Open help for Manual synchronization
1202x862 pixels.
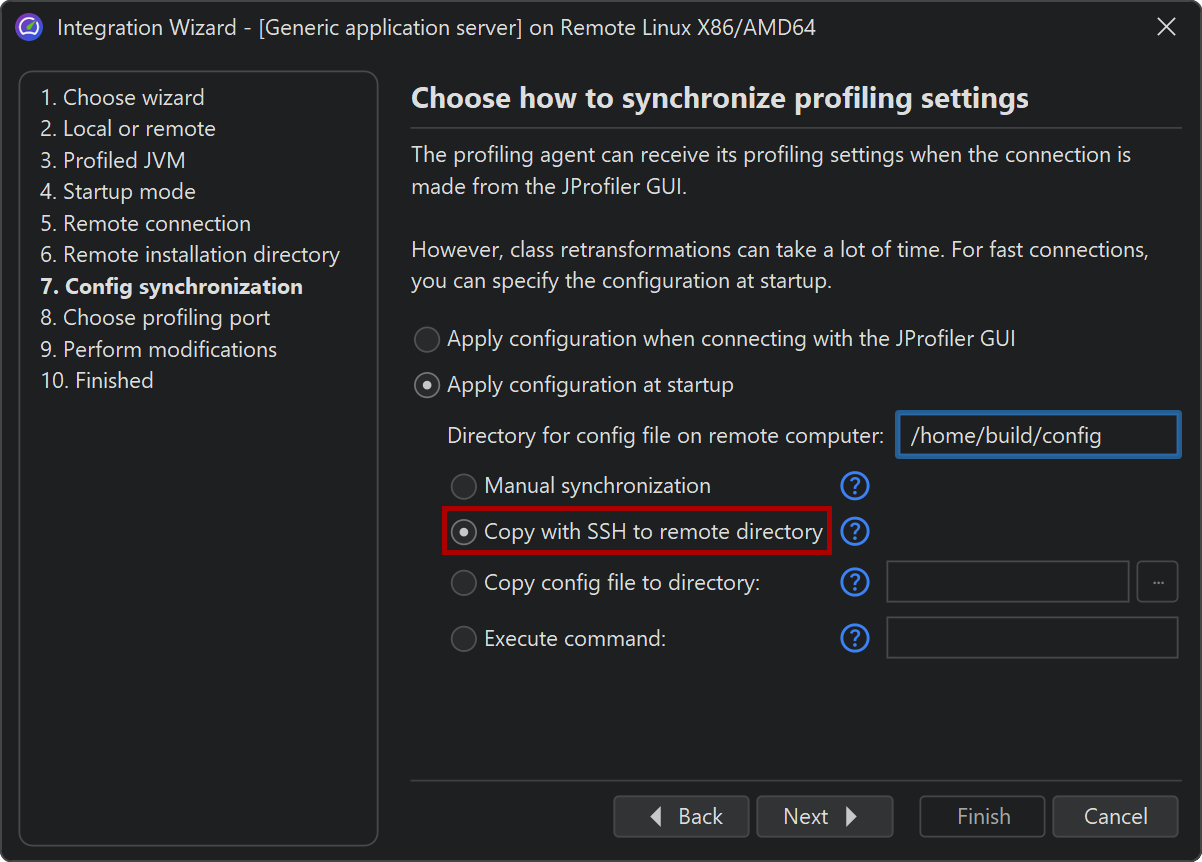[x=854, y=486]
